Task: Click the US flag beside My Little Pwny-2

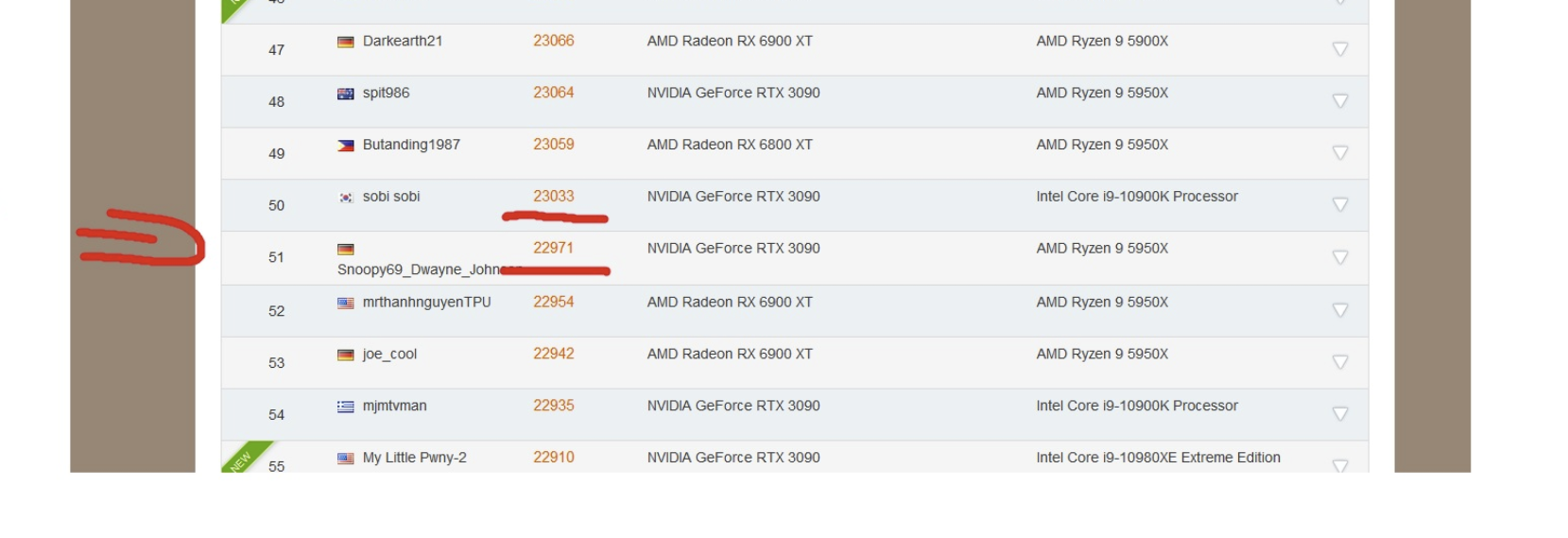Action: (x=346, y=459)
